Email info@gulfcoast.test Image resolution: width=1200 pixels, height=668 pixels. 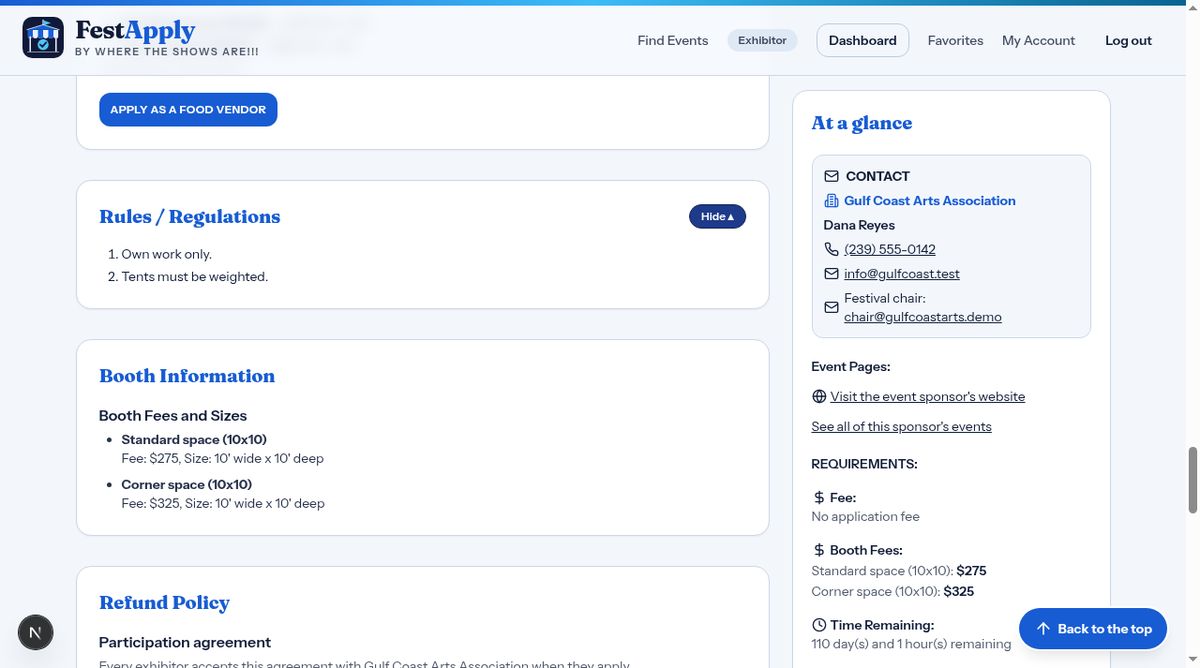click(902, 274)
